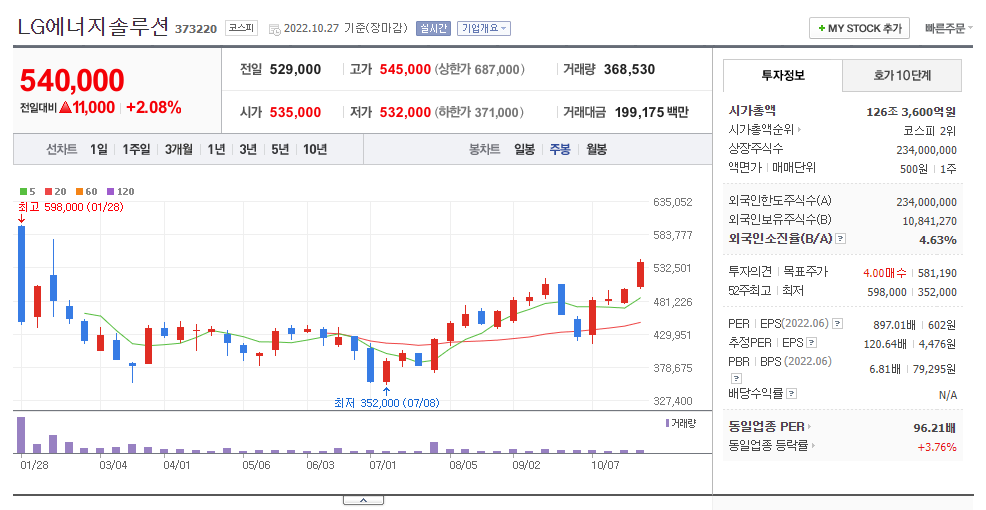Select 10년 line chart period

coord(315,149)
